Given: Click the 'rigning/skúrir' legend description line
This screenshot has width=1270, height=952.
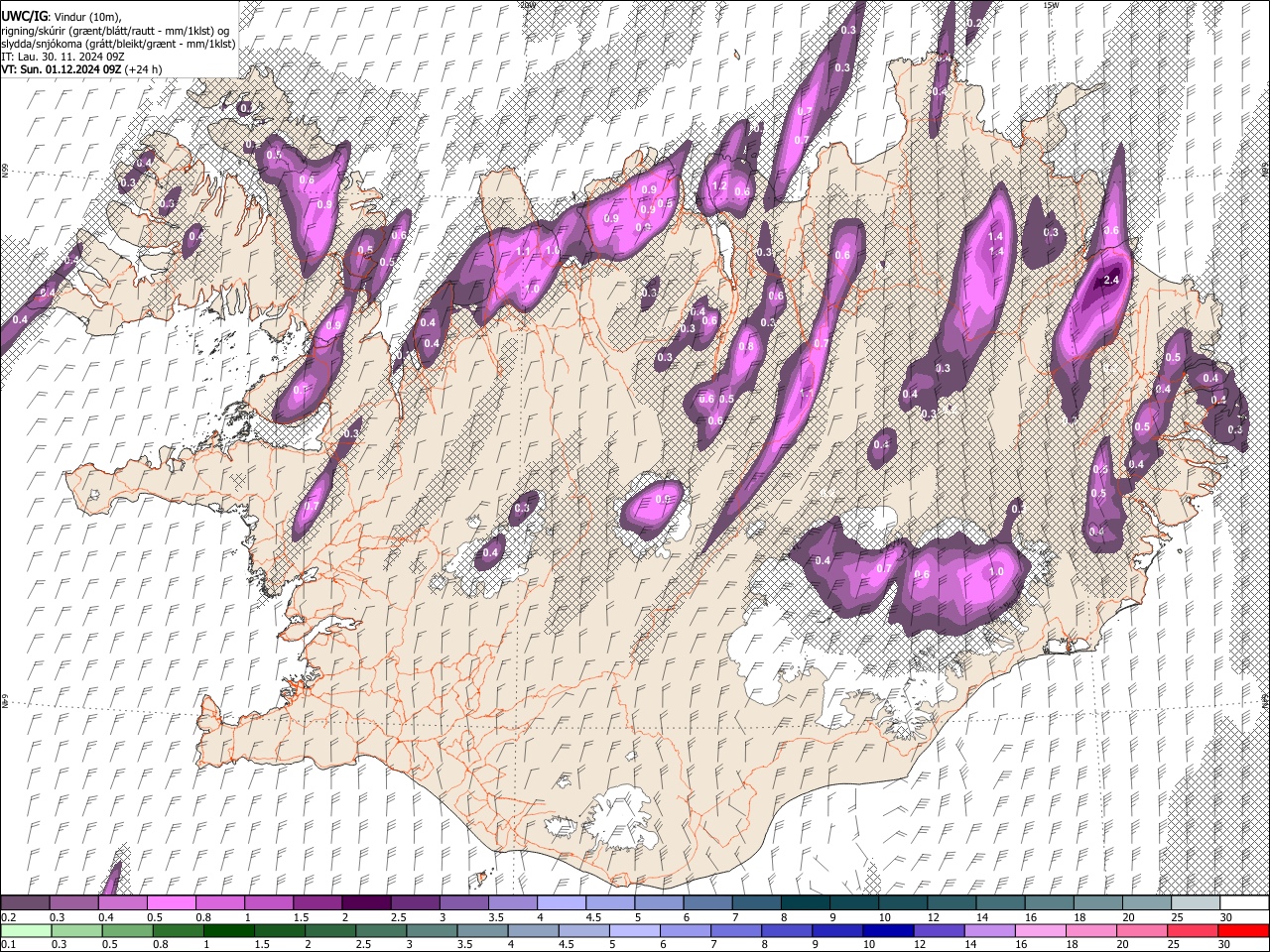Looking at the screenshot, I should (x=116, y=31).
